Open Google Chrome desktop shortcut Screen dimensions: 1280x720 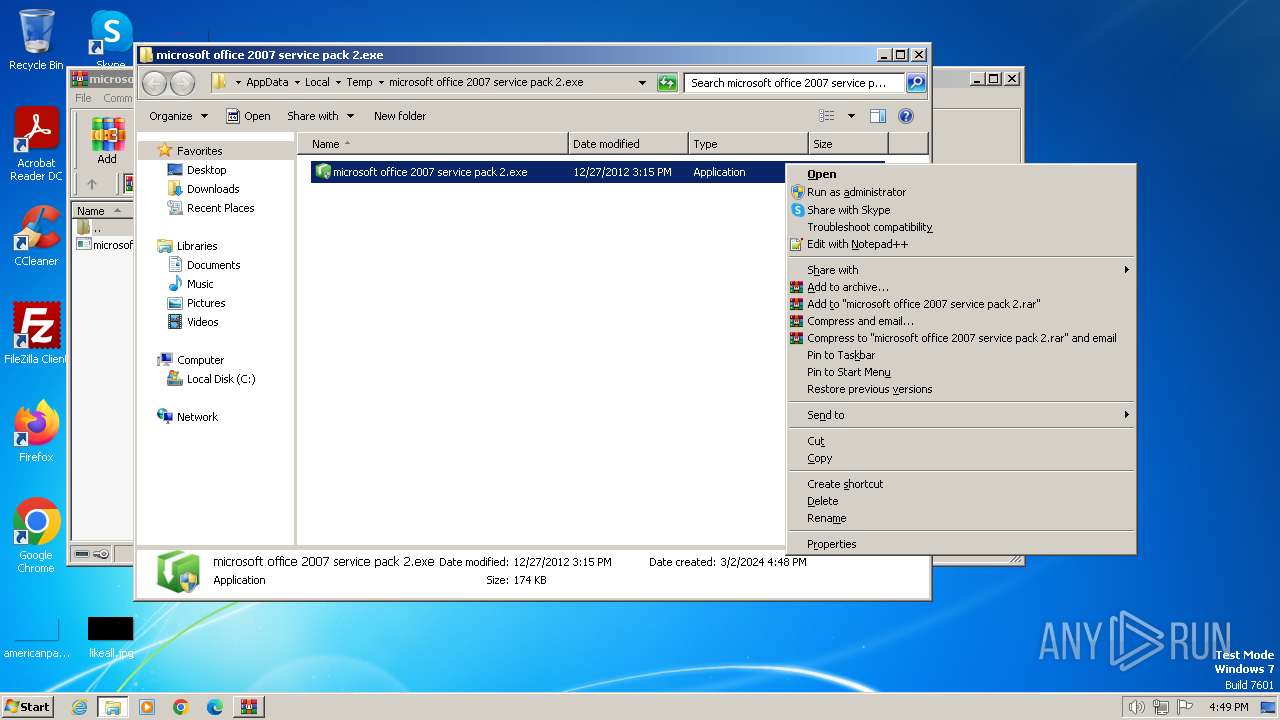click(36, 535)
